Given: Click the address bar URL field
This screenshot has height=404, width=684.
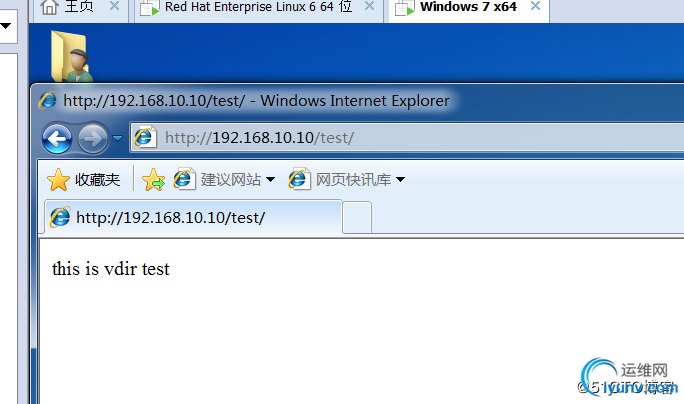Looking at the screenshot, I should 421,138.
